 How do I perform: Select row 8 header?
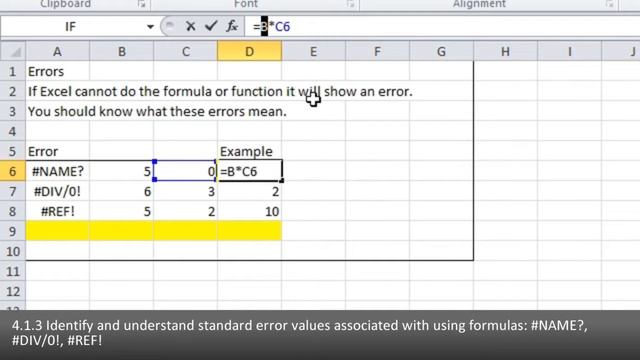pos(13,211)
